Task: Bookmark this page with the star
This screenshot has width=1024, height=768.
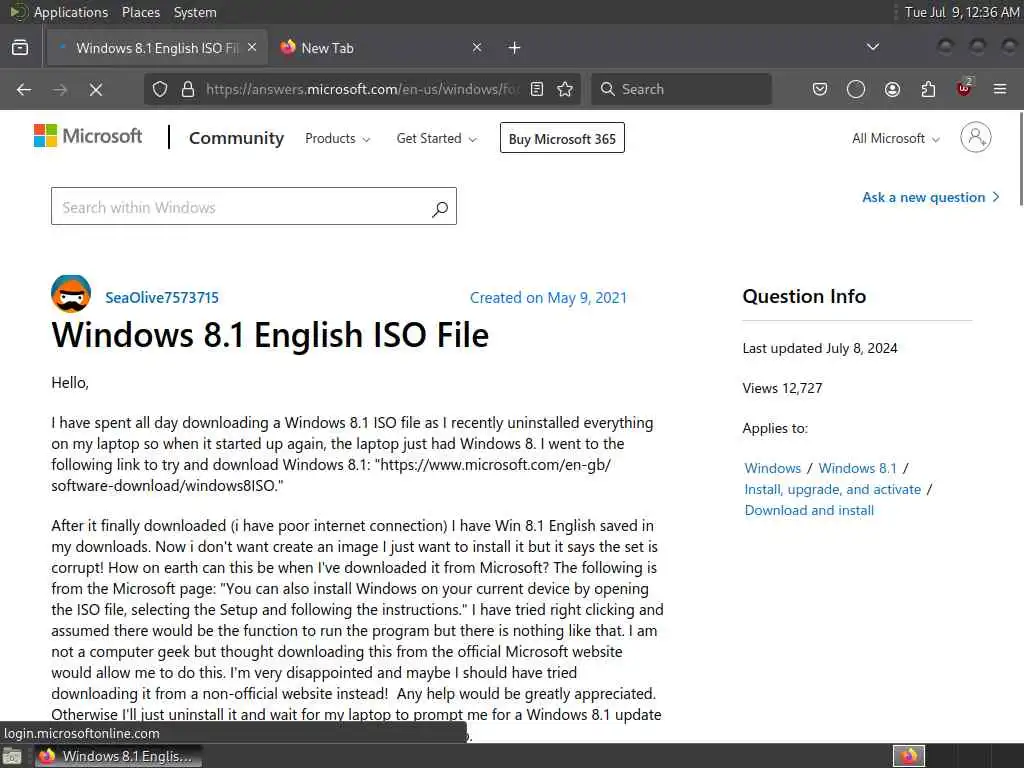Action: tap(566, 89)
